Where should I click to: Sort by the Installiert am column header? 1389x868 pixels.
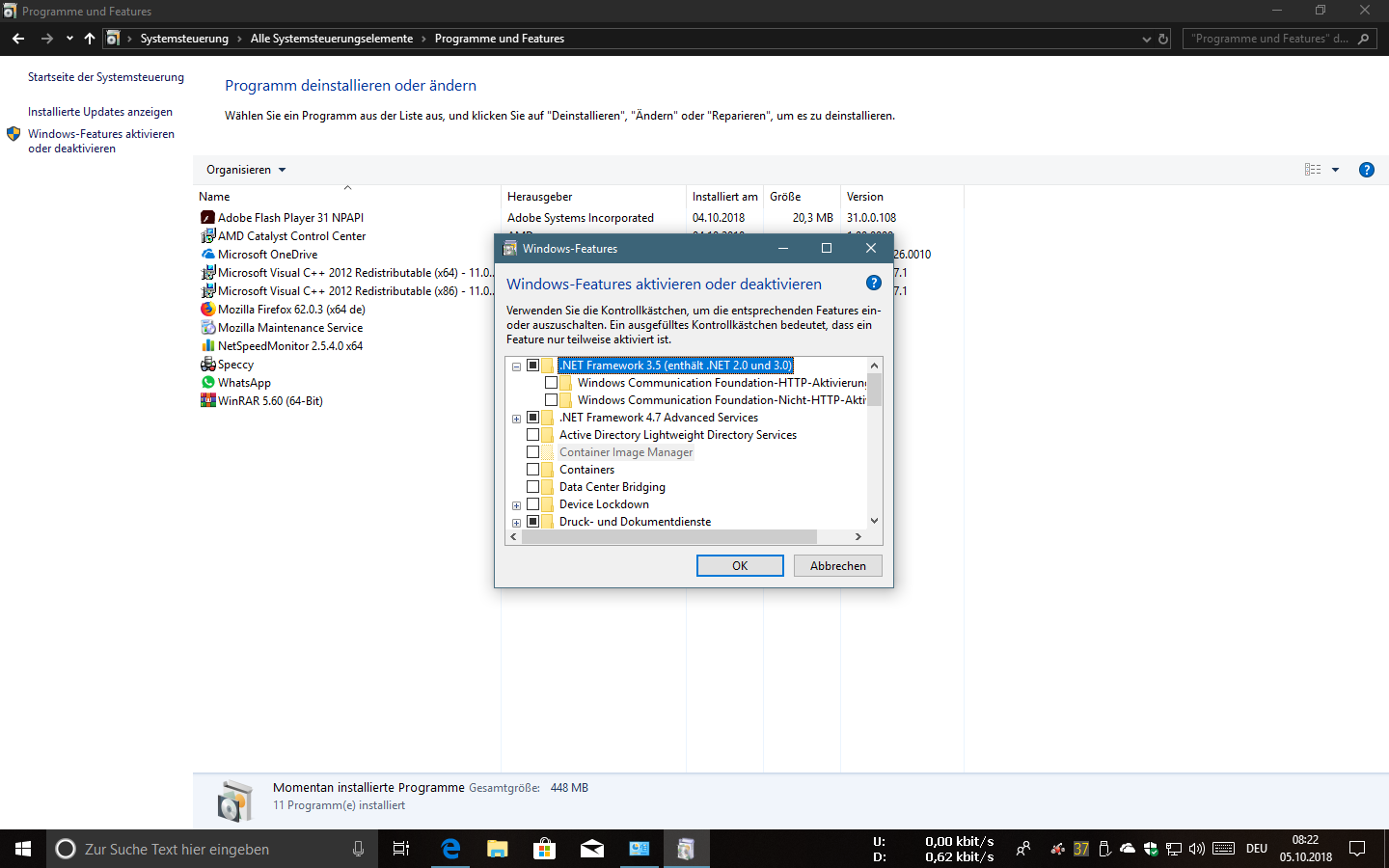[x=724, y=196]
